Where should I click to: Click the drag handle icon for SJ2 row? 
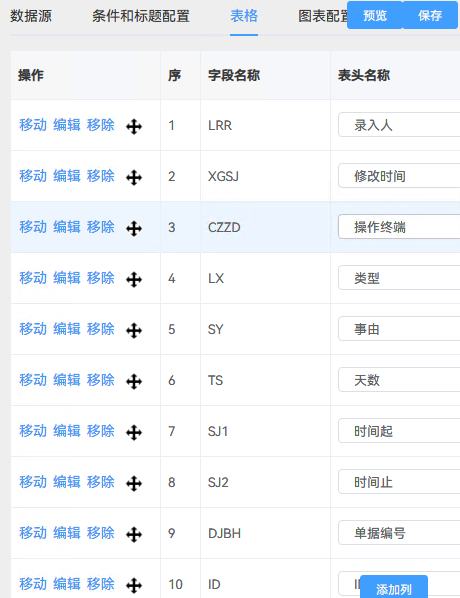pyautogui.click(x=134, y=484)
